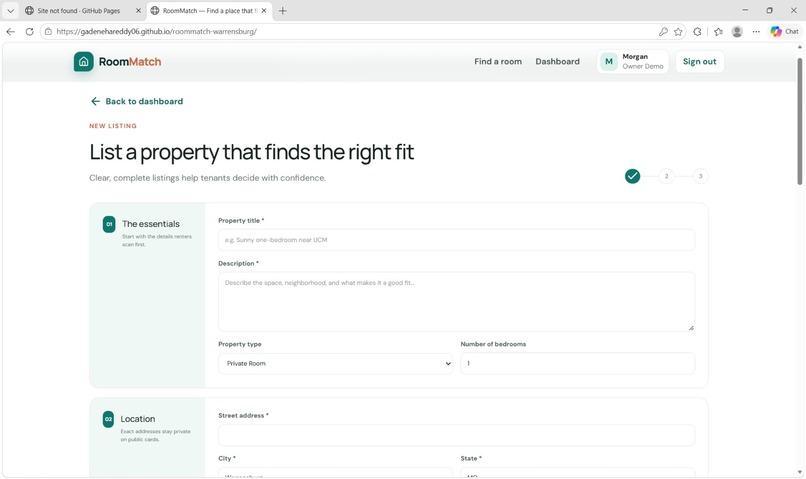This screenshot has width=806, height=479.
Task: Click the 01 essentials section badge
Action: [109, 225]
